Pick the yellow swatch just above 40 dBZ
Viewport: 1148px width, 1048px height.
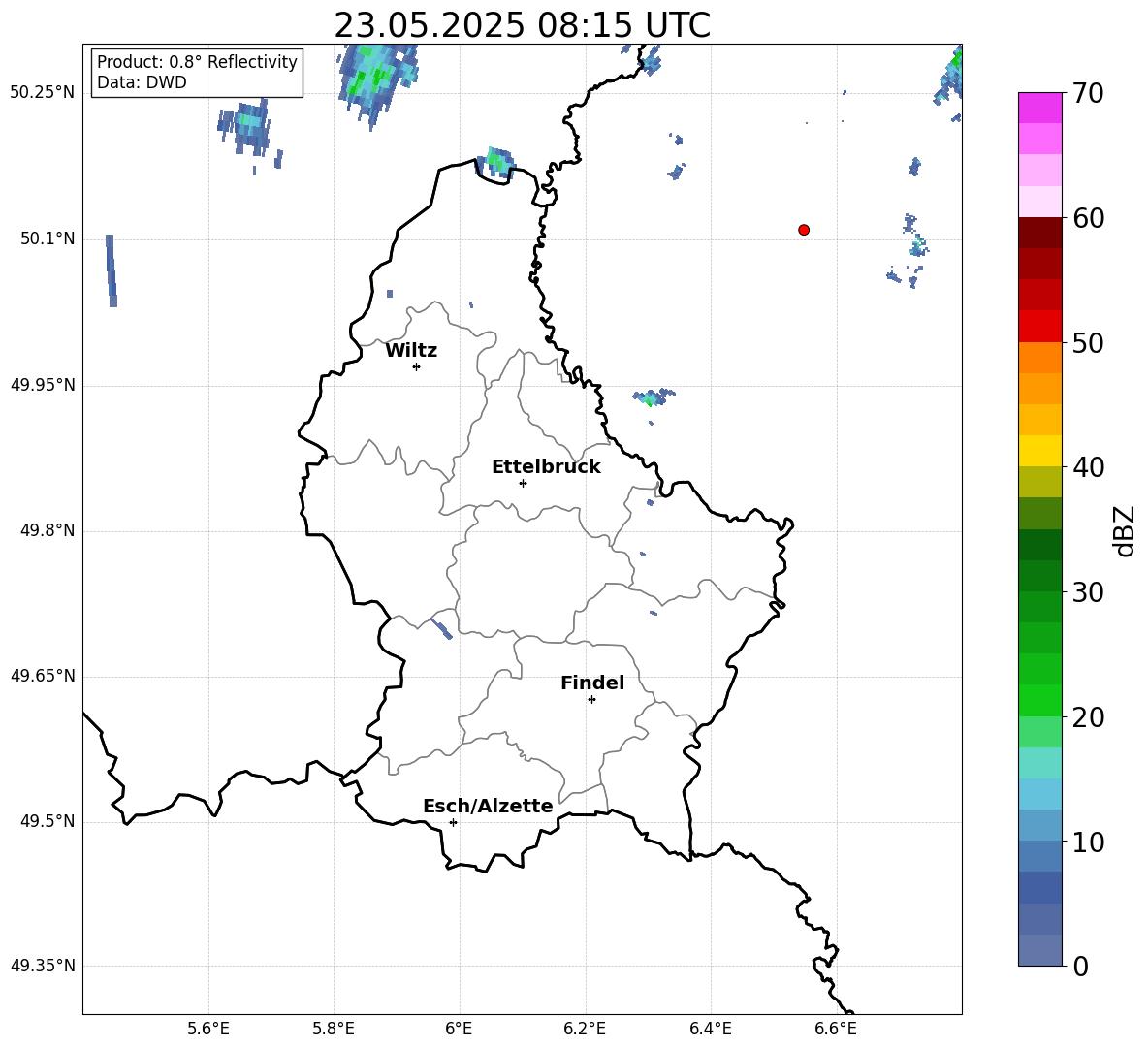pos(1040,452)
